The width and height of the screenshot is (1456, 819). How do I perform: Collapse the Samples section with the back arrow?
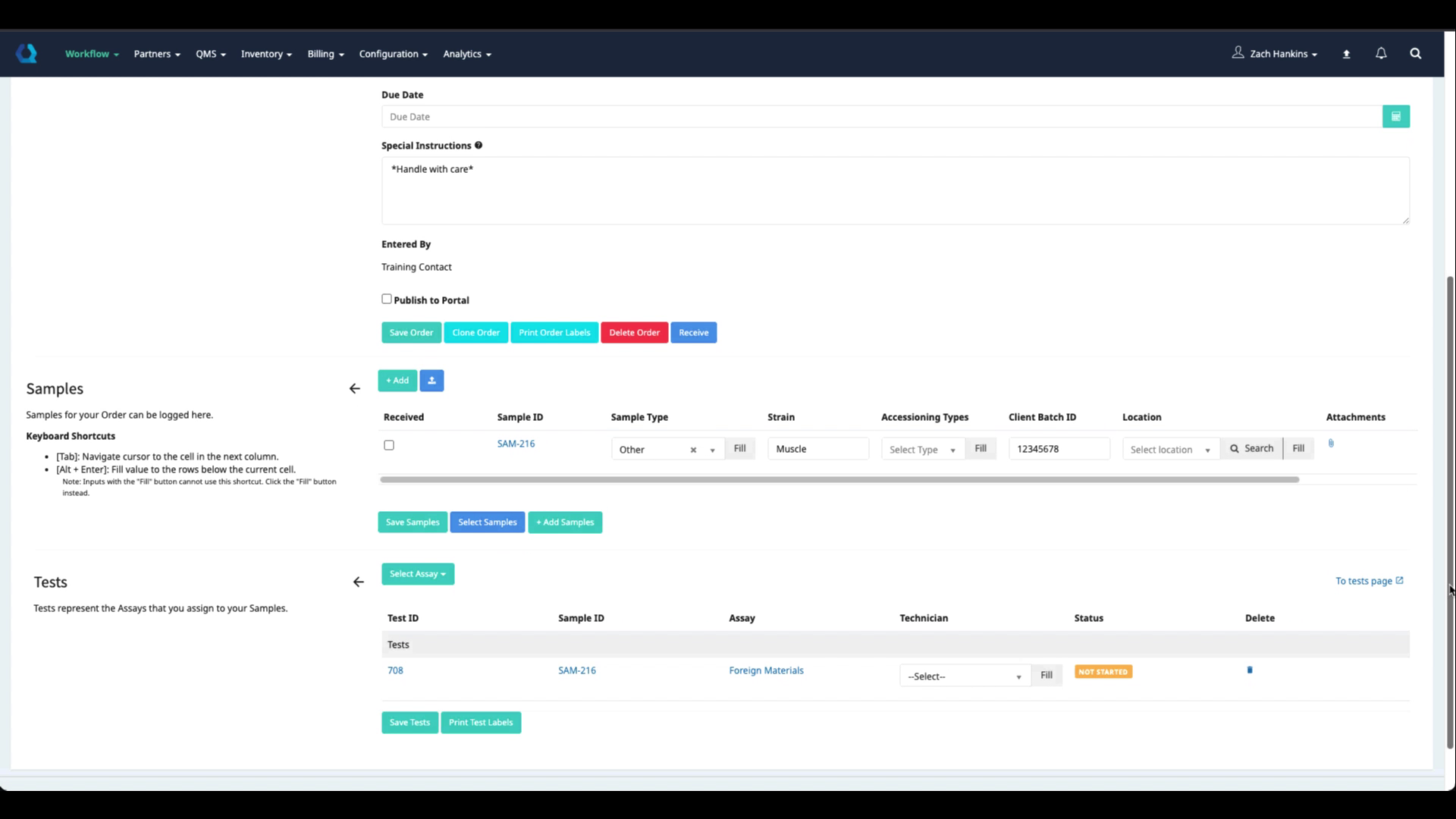coord(354,389)
